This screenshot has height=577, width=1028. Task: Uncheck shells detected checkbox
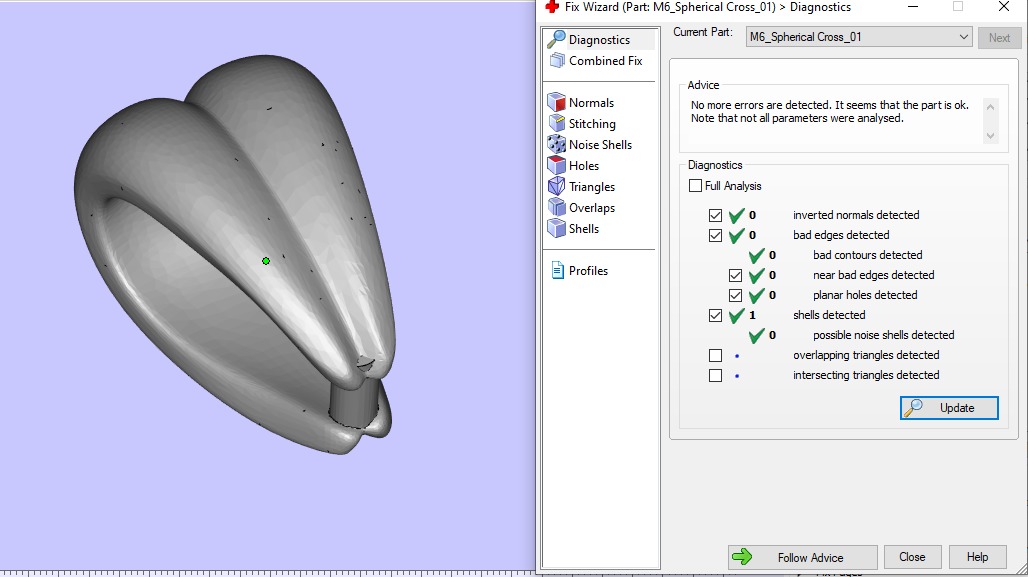[715, 315]
